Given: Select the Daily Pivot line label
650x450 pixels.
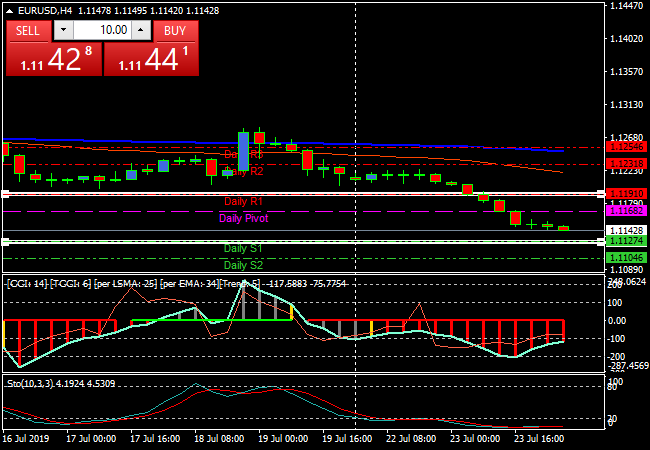Looking at the screenshot, I should tap(244, 218).
